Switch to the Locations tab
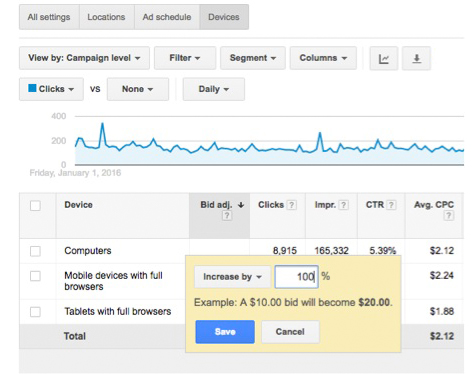The image size is (475, 374). (106, 17)
